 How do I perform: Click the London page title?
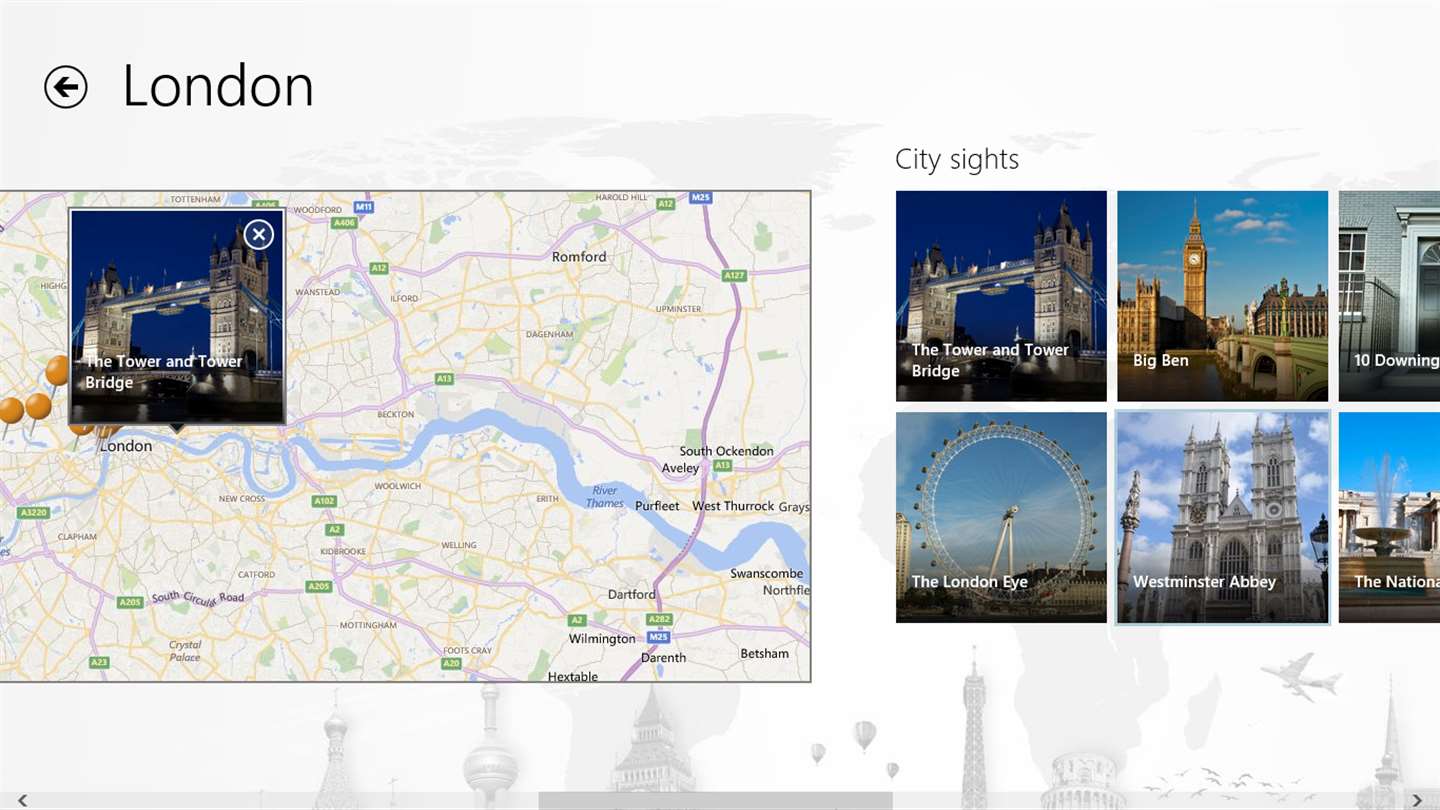click(x=218, y=86)
